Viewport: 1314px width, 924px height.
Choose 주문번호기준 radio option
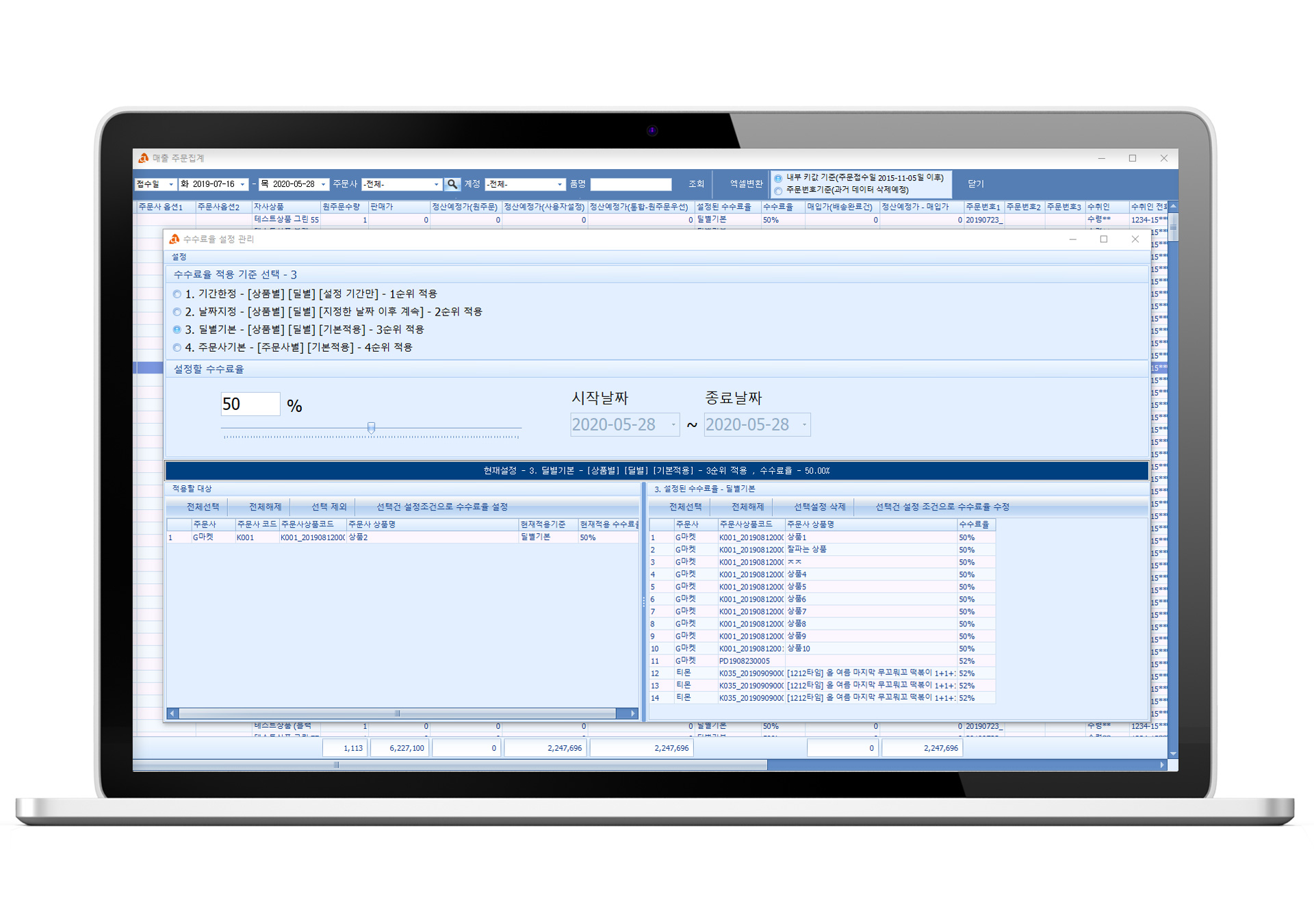tap(778, 190)
